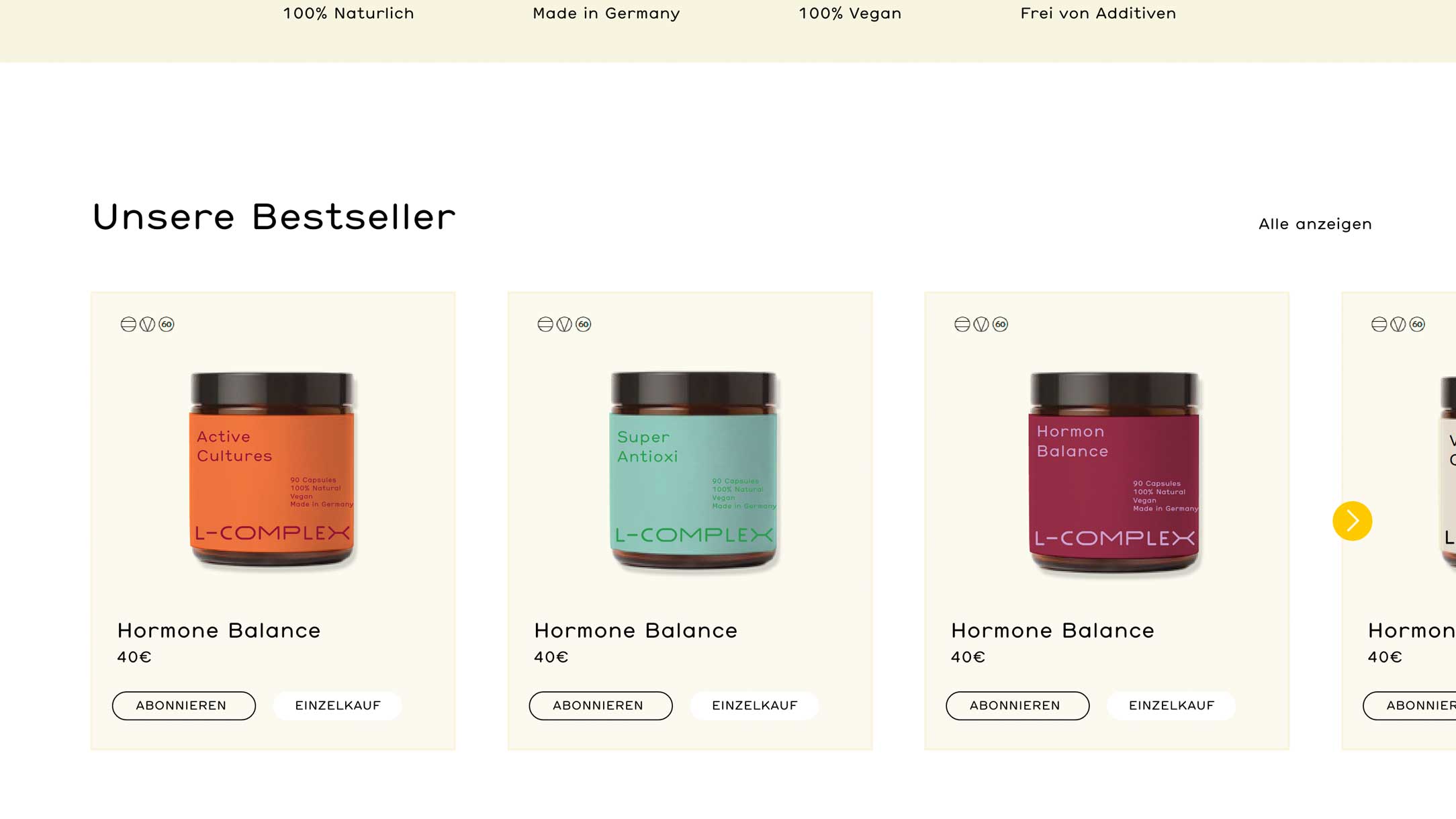Click the yellow next-arrow carousel button

click(x=1352, y=521)
